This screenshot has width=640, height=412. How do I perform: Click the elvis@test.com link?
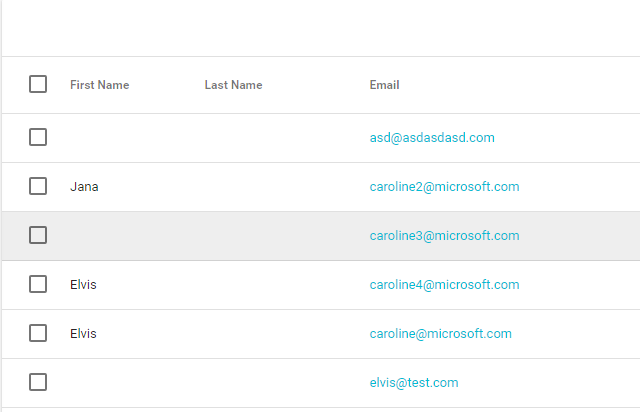pyautogui.click(x=414, y=383)
